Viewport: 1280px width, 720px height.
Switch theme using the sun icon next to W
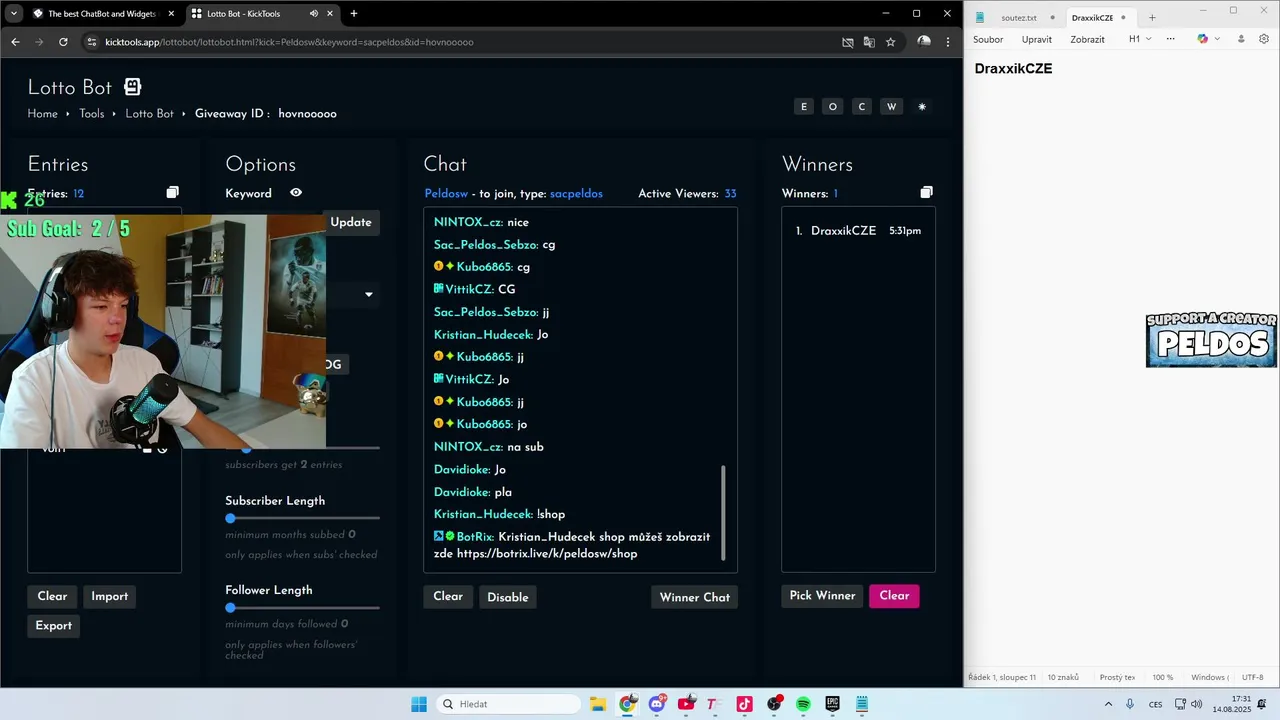pyautogui.click(x=922, y=107)
